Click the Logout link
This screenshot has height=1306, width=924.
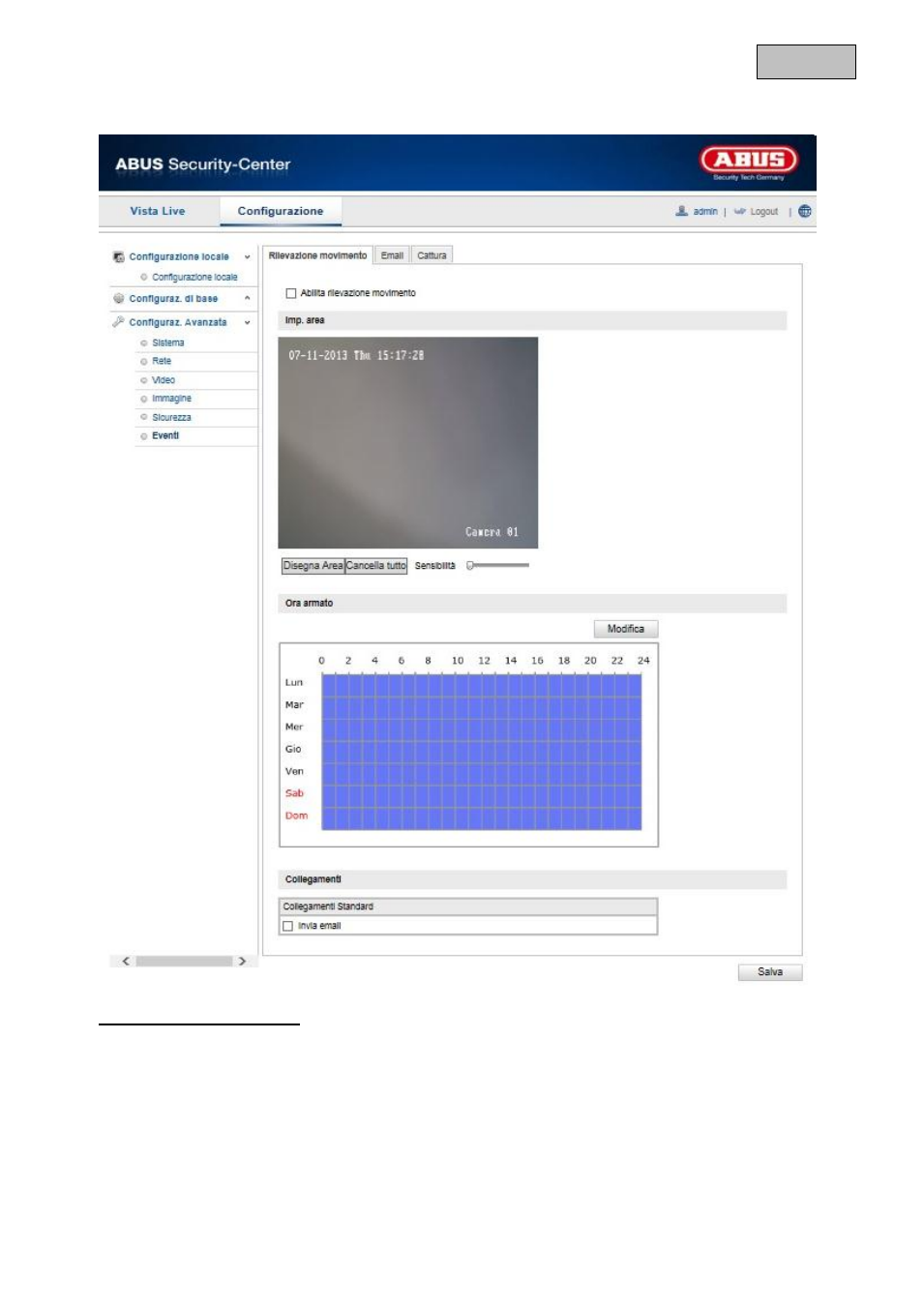click(x=764, y=212)
